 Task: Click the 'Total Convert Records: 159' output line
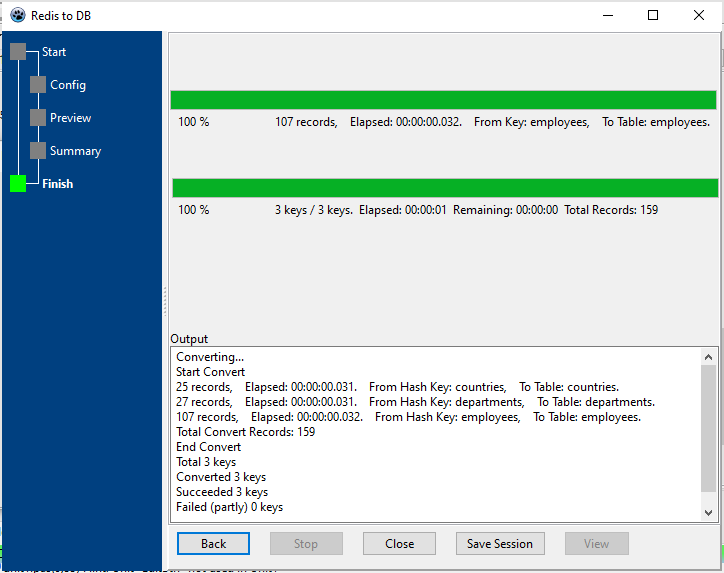coord(245,432)
